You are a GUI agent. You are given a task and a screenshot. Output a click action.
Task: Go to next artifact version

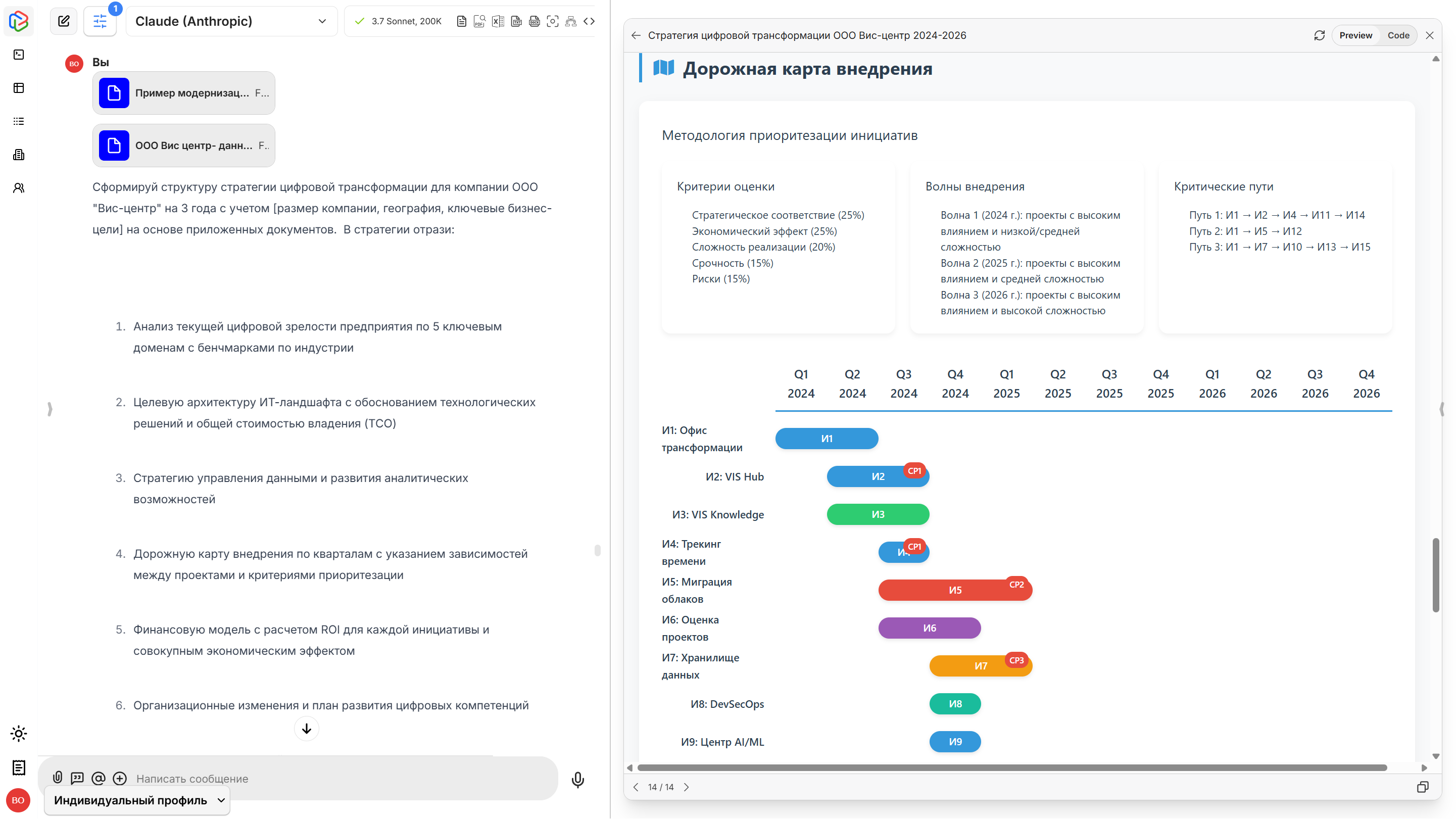tap(686, 787)
